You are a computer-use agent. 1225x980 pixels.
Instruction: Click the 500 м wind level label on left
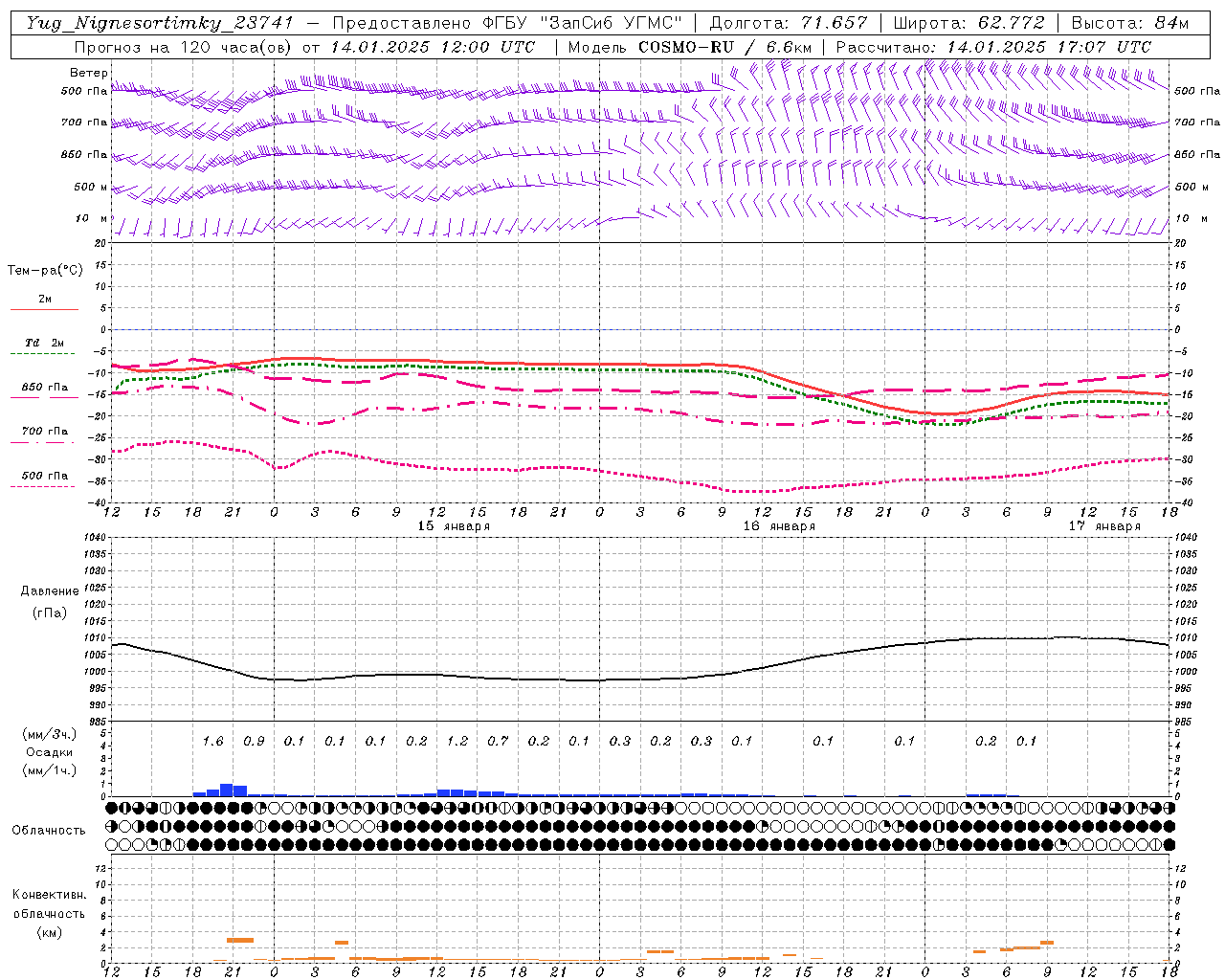tap(91, 187)
